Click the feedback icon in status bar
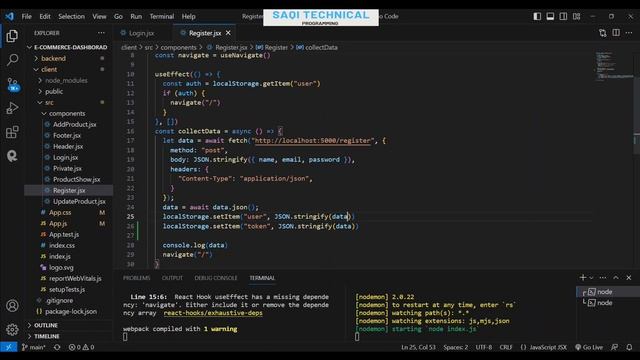The image size is (640, 360). coord(614,347)
